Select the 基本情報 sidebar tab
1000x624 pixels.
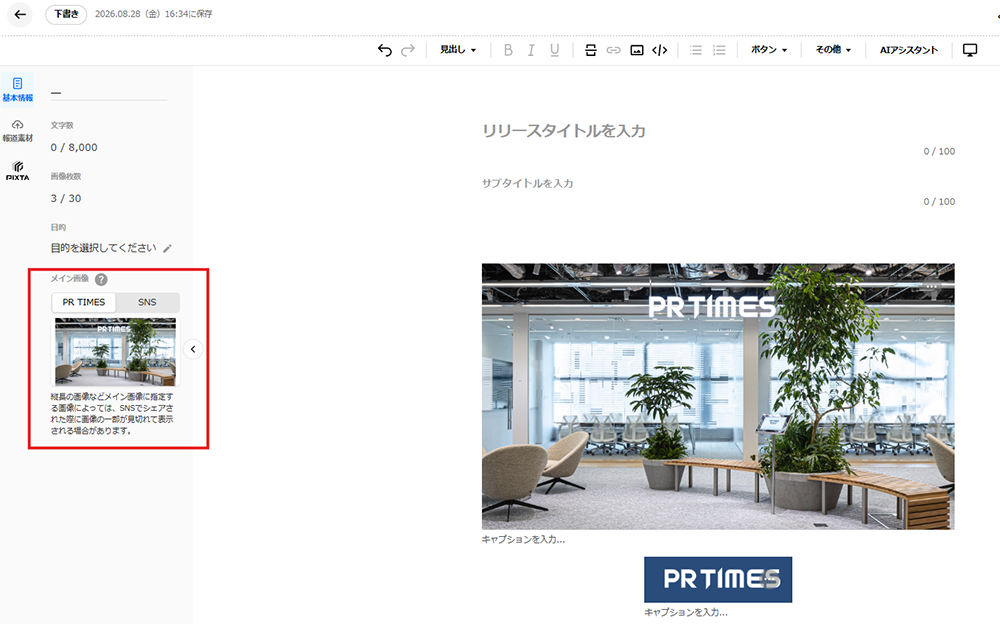pos(17,89)
